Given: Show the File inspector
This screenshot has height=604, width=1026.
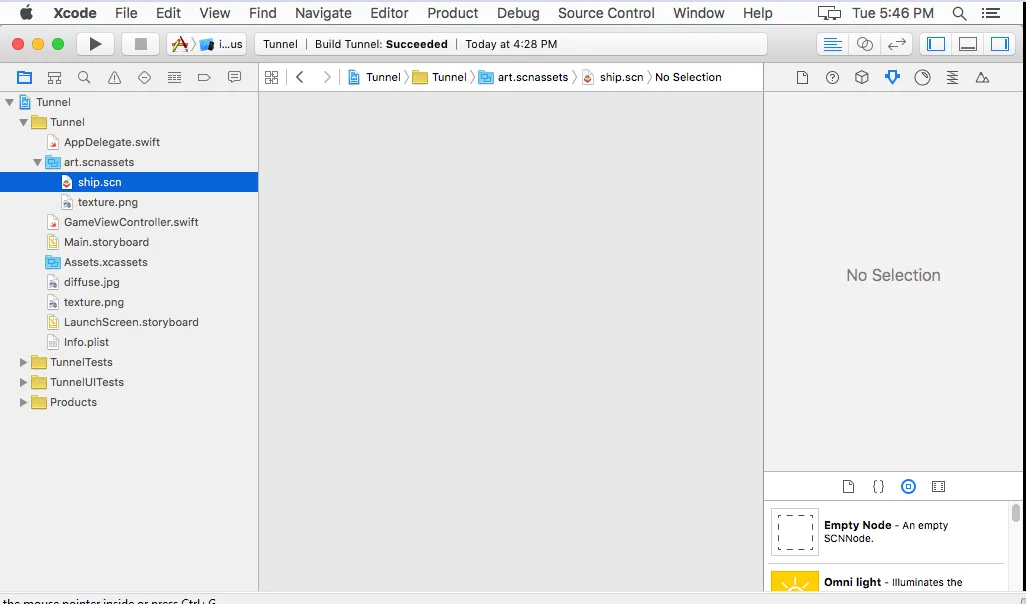Looking at the screenshot, I should click(802, 77).
